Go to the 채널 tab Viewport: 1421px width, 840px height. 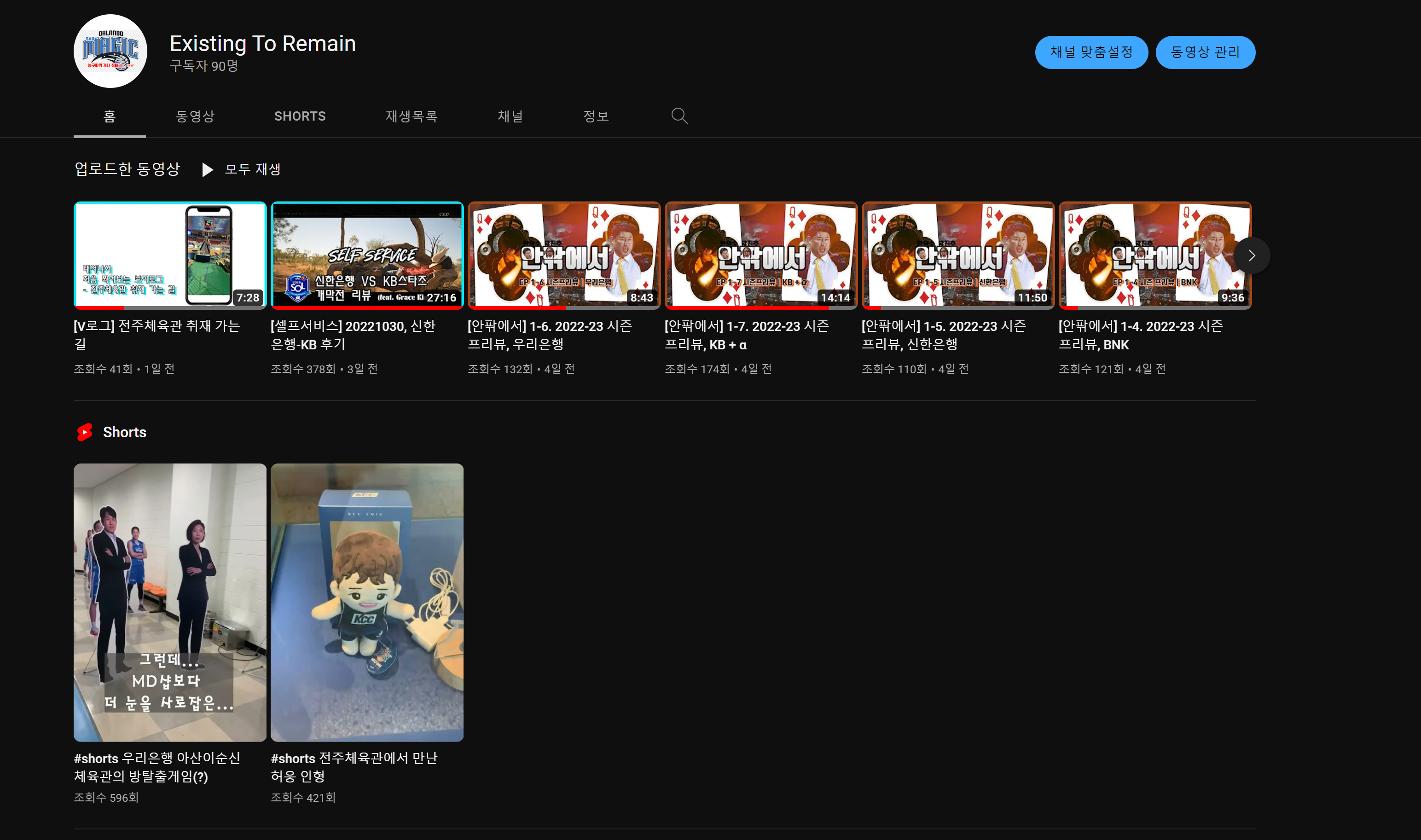point(510,116)
